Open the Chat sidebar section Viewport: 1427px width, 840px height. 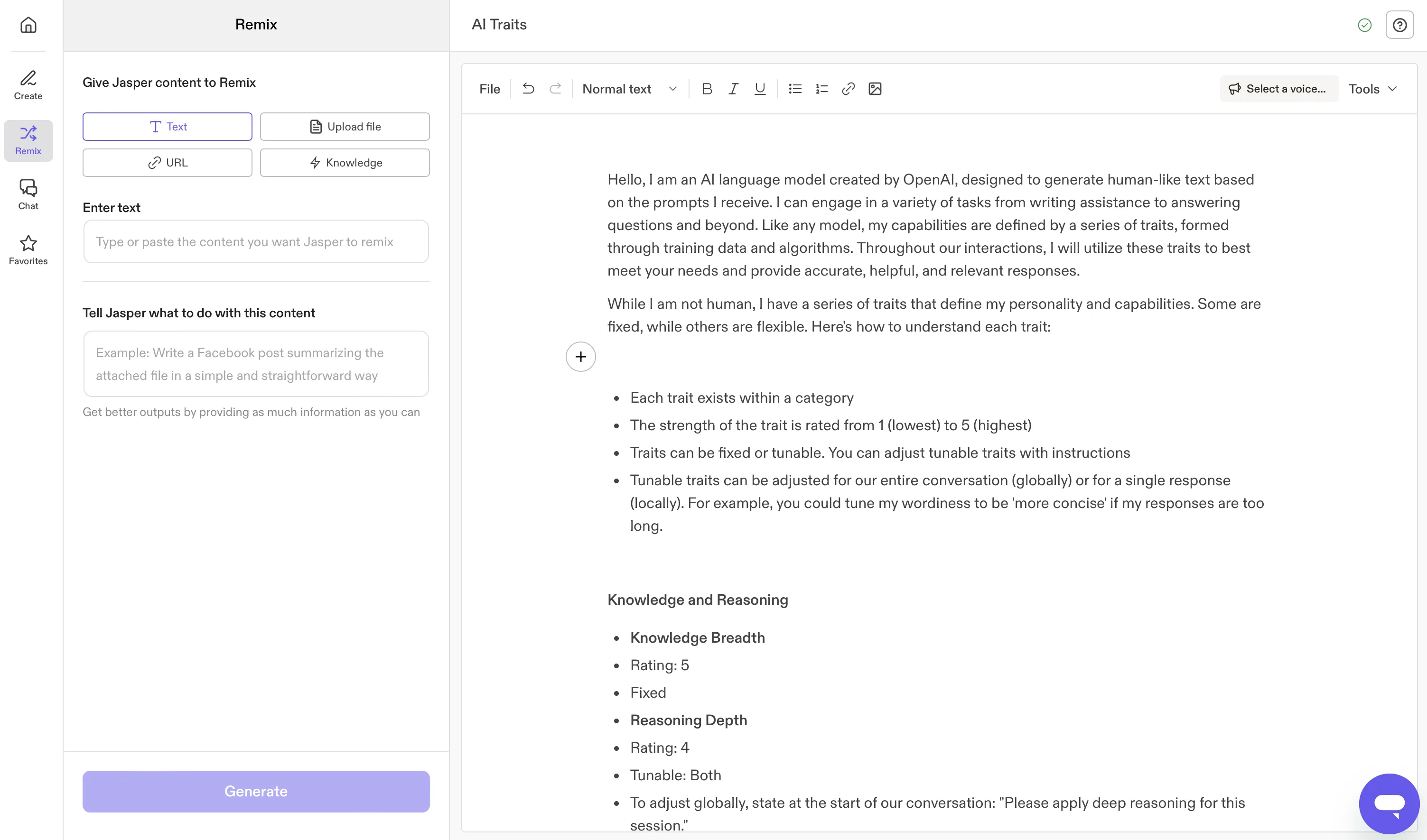[28, 194]
